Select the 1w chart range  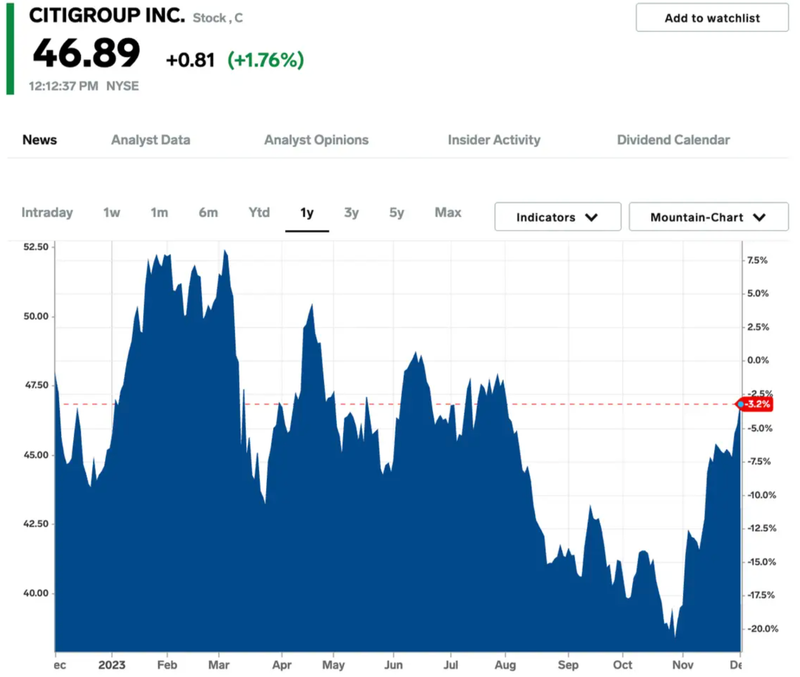click(x=112, y=212)
